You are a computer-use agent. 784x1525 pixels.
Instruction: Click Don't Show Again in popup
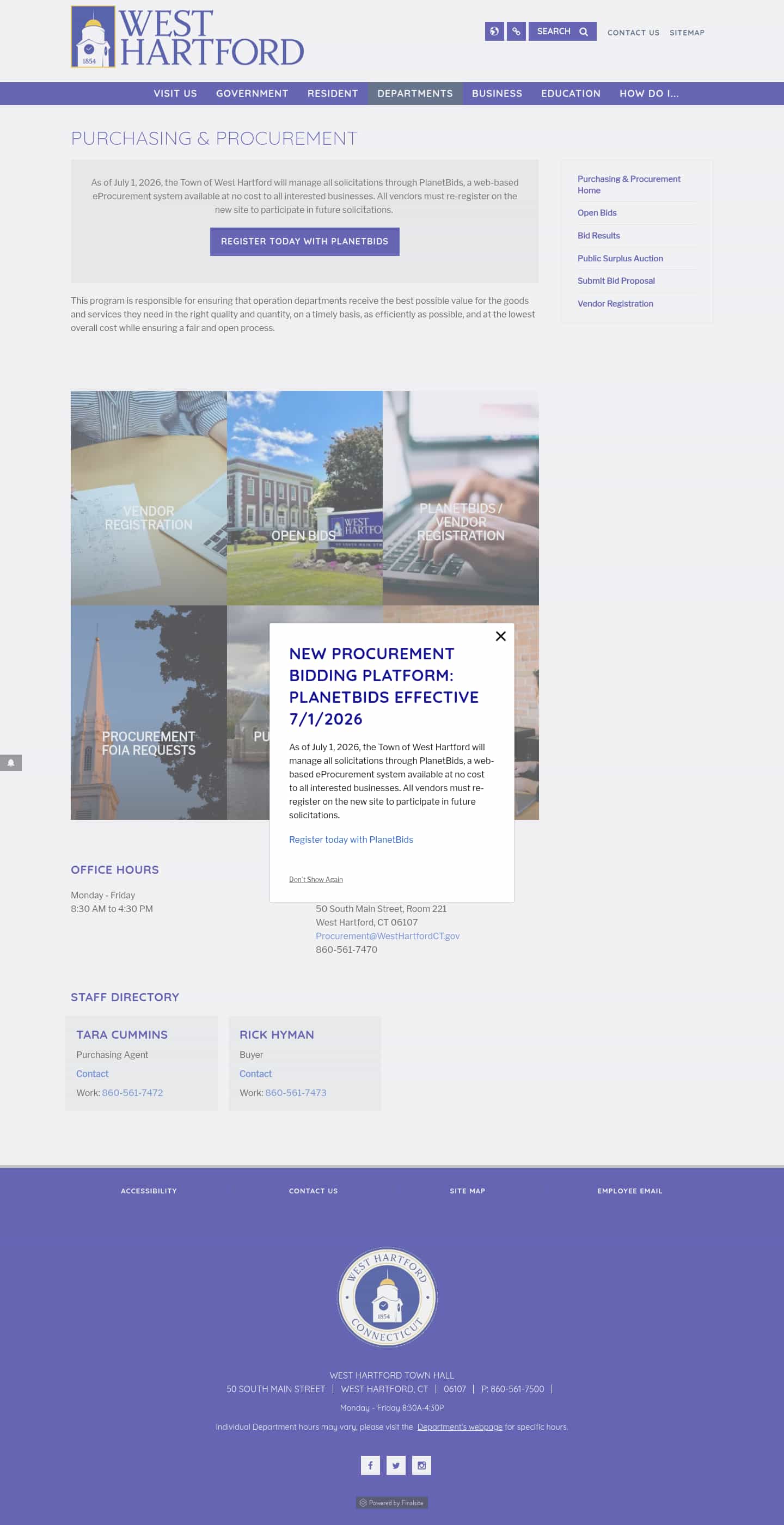(316, 879)
